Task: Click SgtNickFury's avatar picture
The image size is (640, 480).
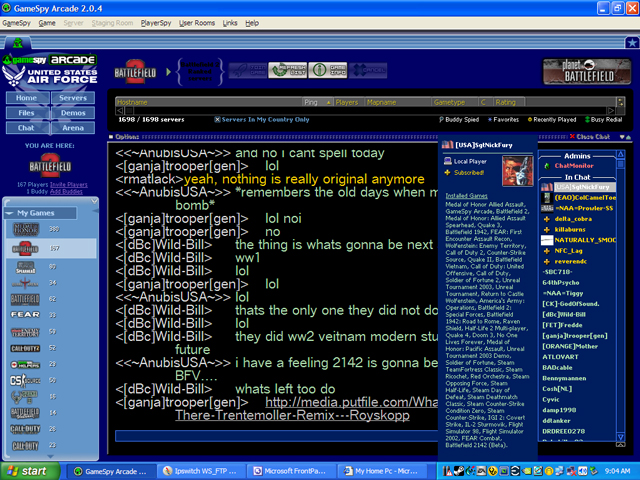Action: click(x=517, y=171)
